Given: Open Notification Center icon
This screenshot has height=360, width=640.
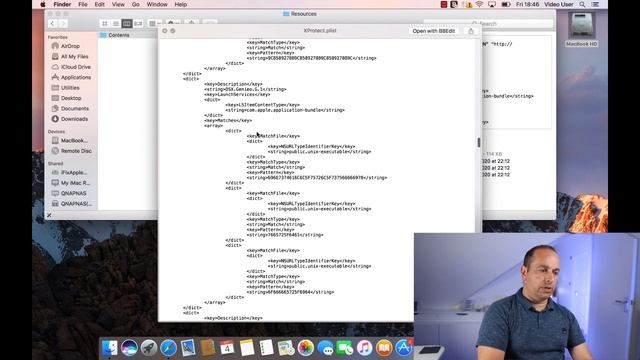Looking at the screenshot, I should 596,4.
